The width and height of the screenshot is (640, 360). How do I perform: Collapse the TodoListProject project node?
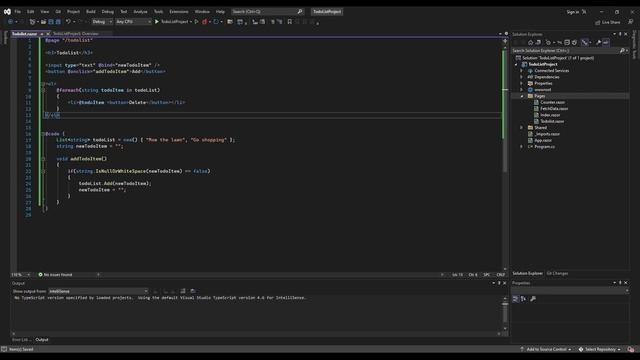point(516,64)
